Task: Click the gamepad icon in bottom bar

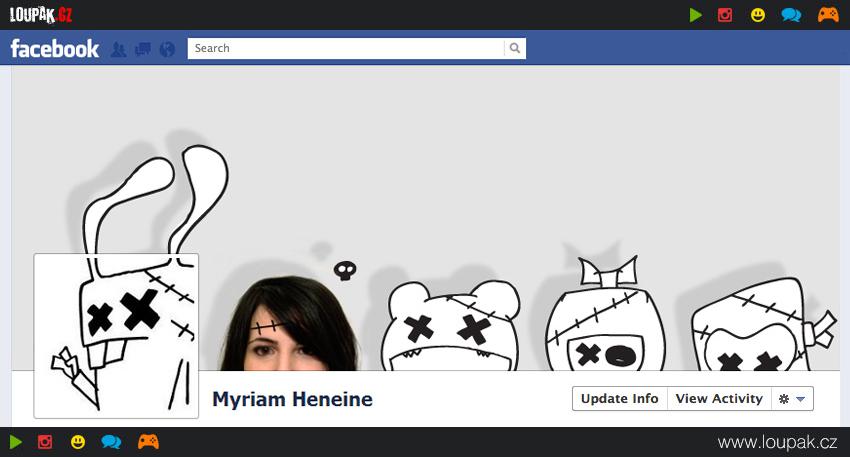Action: pos(148,441)
